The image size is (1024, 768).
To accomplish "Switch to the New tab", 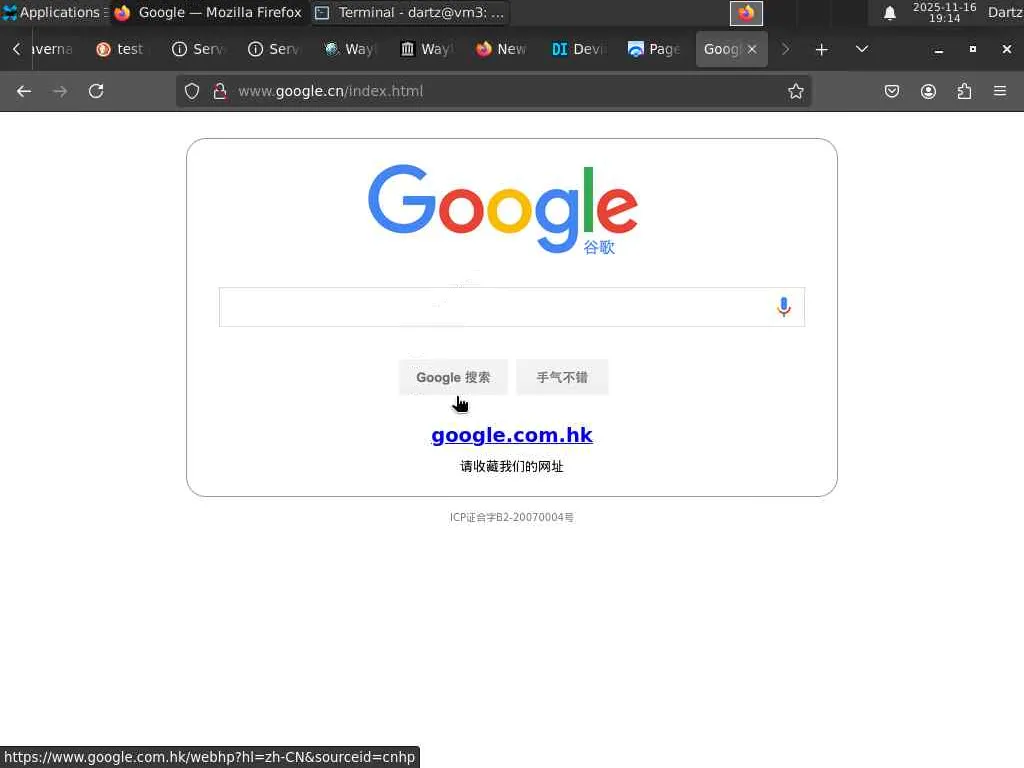I will point(502,49).
